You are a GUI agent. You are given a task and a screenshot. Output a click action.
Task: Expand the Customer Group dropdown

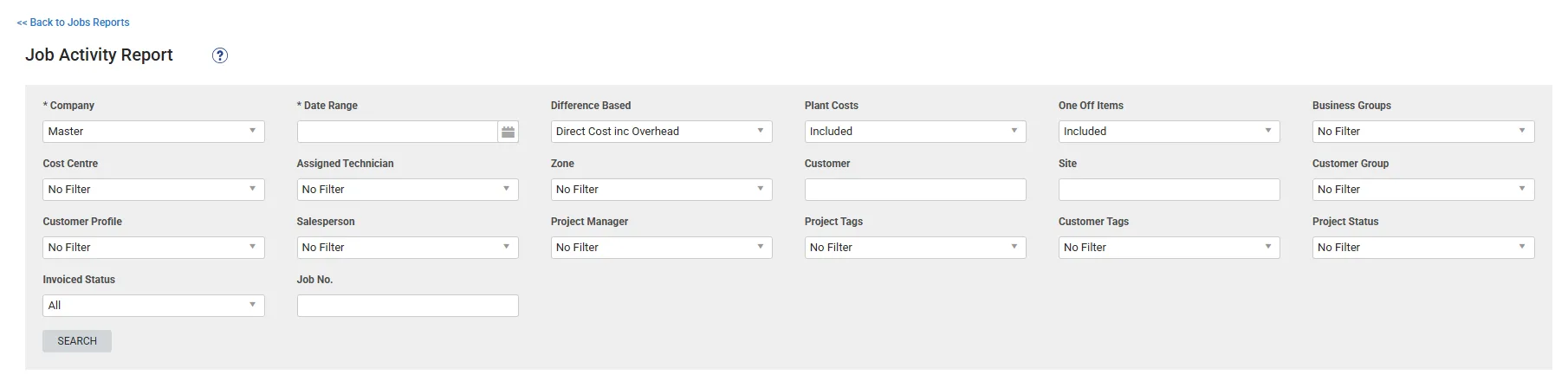point(1422,190)
